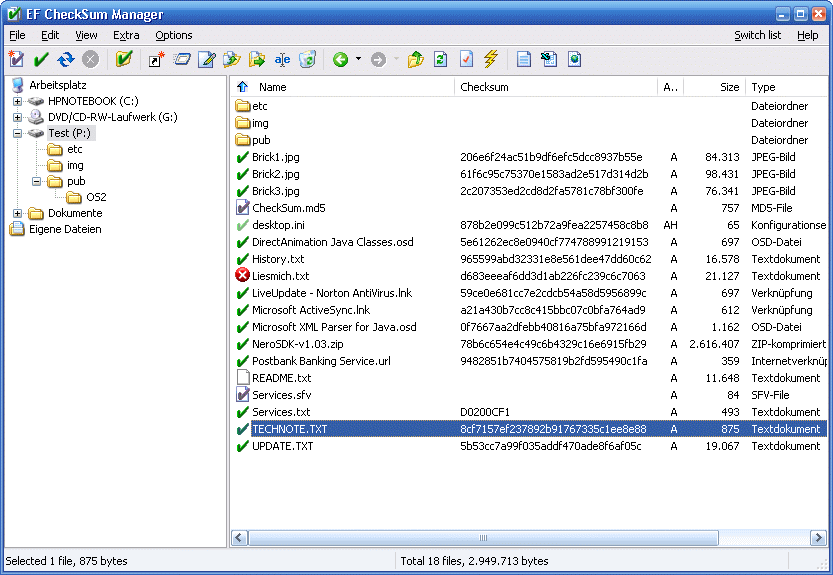The image size is (833, 575).
Task: Click the red error icon beside Liesmich.txt
Action: [x=242, y=275]
